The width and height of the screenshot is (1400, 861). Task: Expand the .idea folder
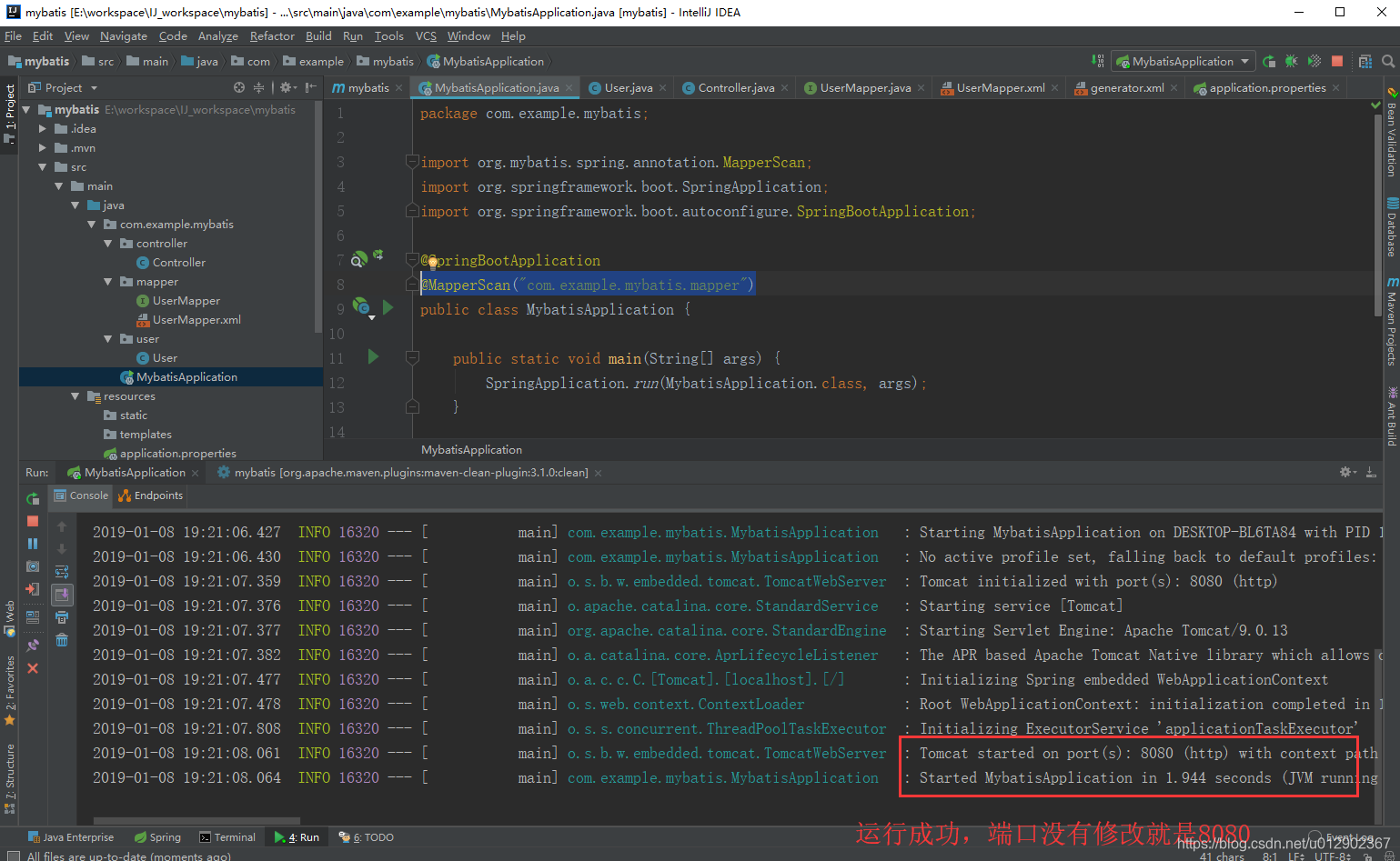(43, 129)
